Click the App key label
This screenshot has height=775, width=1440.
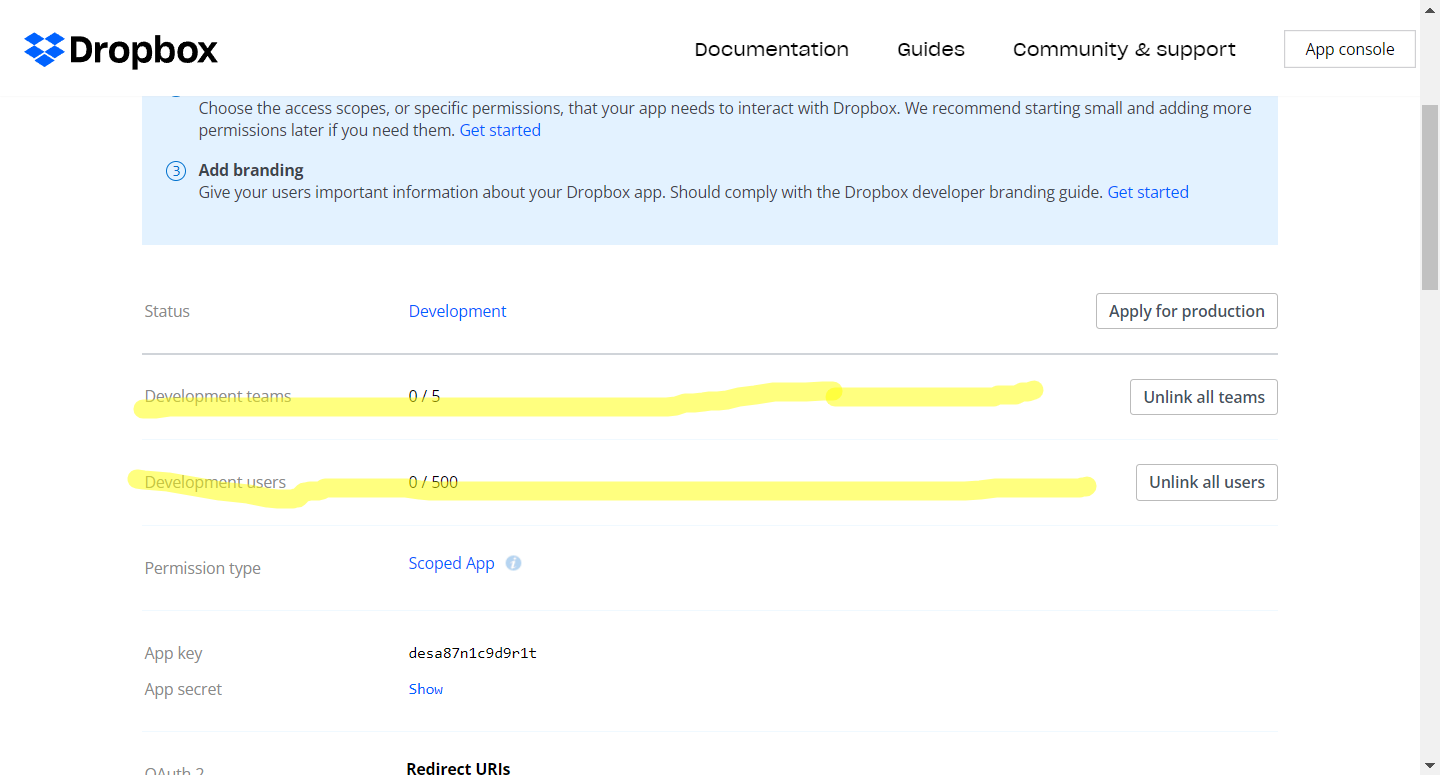click(173, 653)
